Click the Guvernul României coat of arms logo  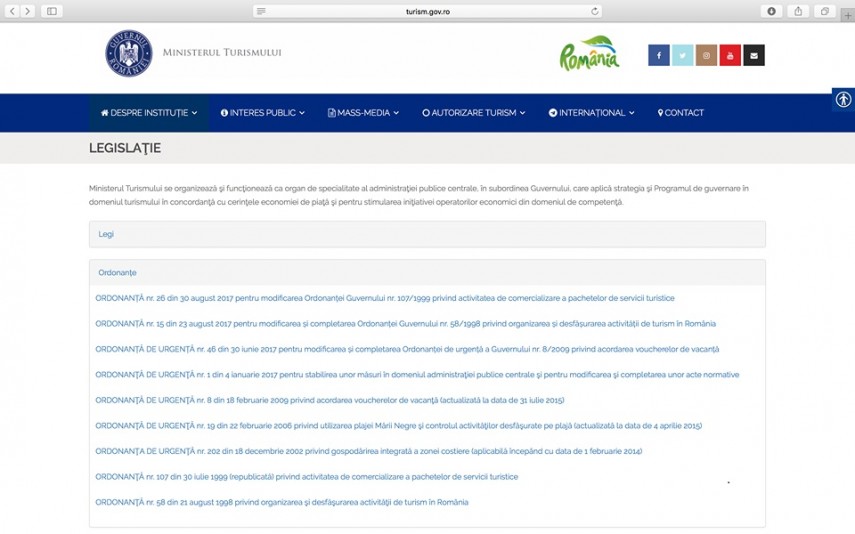coord(129,53)
